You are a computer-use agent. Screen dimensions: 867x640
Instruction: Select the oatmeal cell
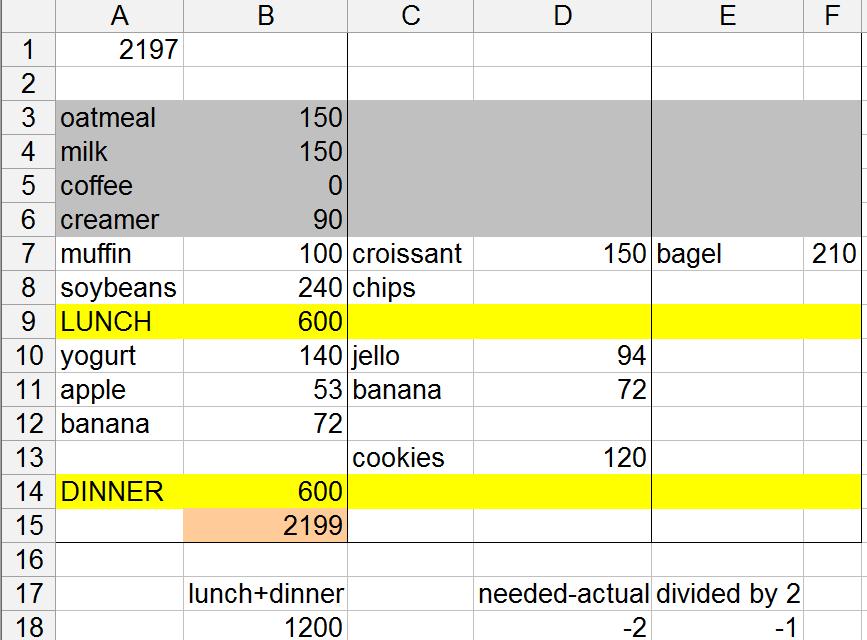tap(120, 117)
